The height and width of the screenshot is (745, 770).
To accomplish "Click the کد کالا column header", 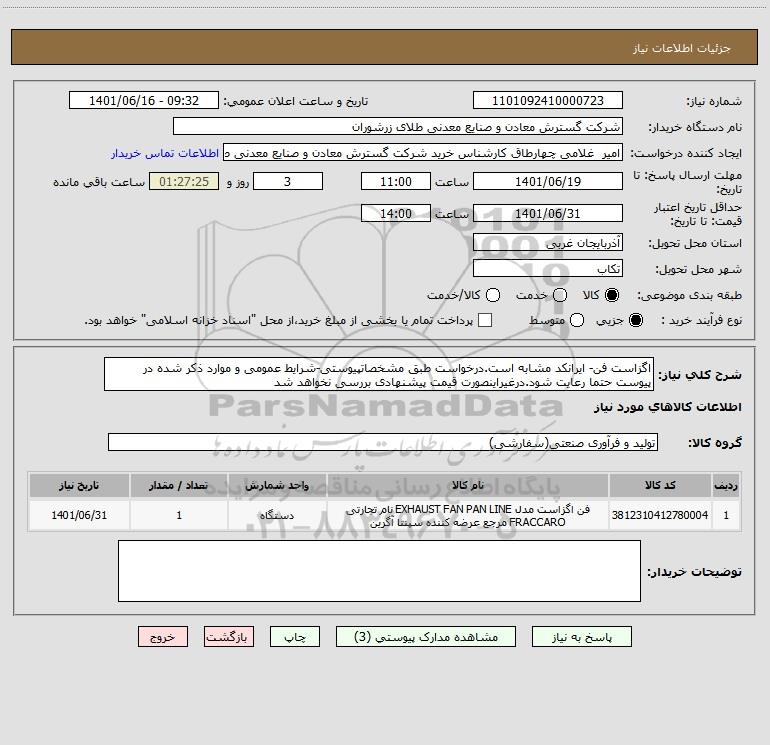I will pyautogui.click(x=660, y=486).
